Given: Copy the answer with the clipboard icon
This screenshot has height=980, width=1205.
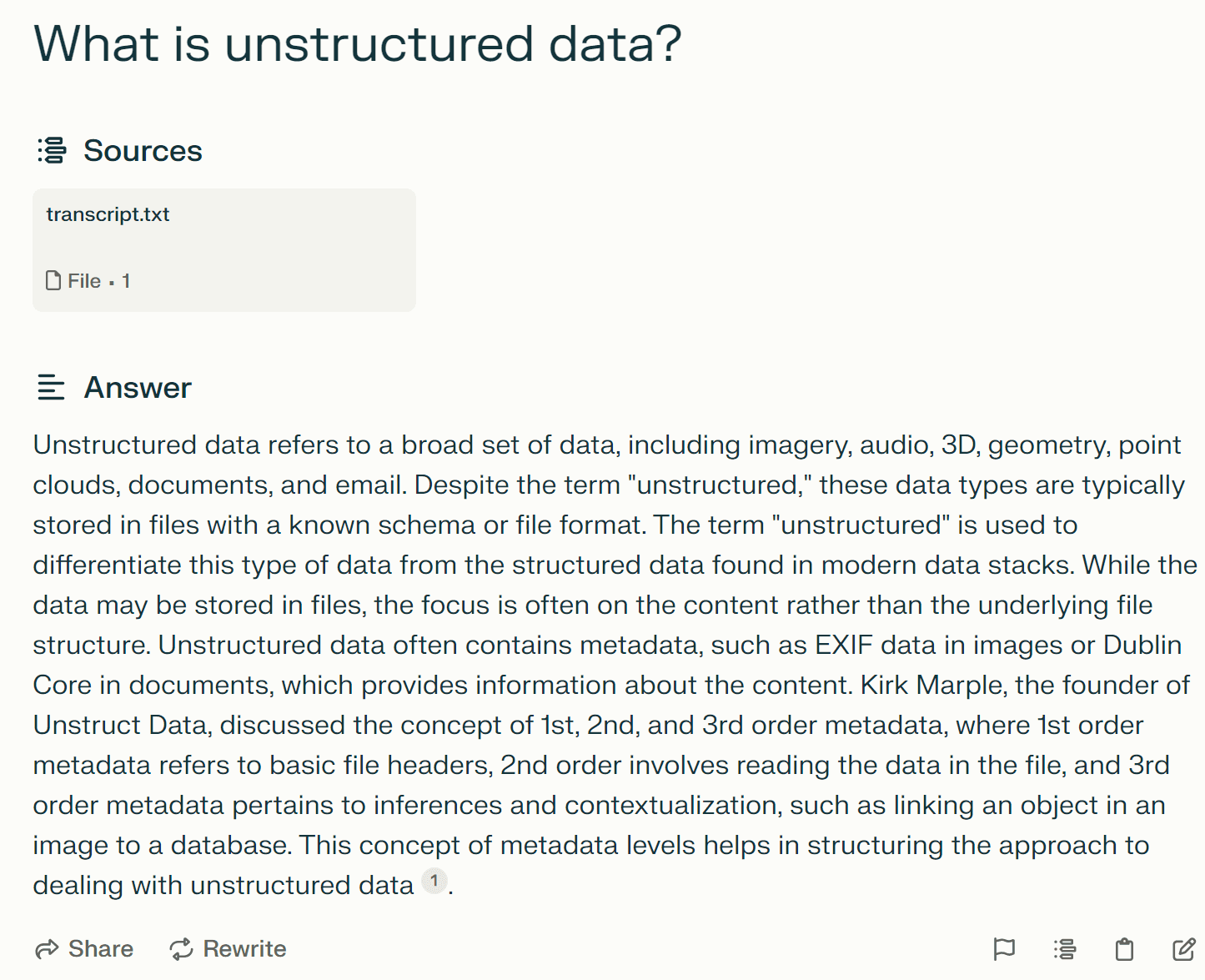Looking at the screenshot, I should point(1124,949).
